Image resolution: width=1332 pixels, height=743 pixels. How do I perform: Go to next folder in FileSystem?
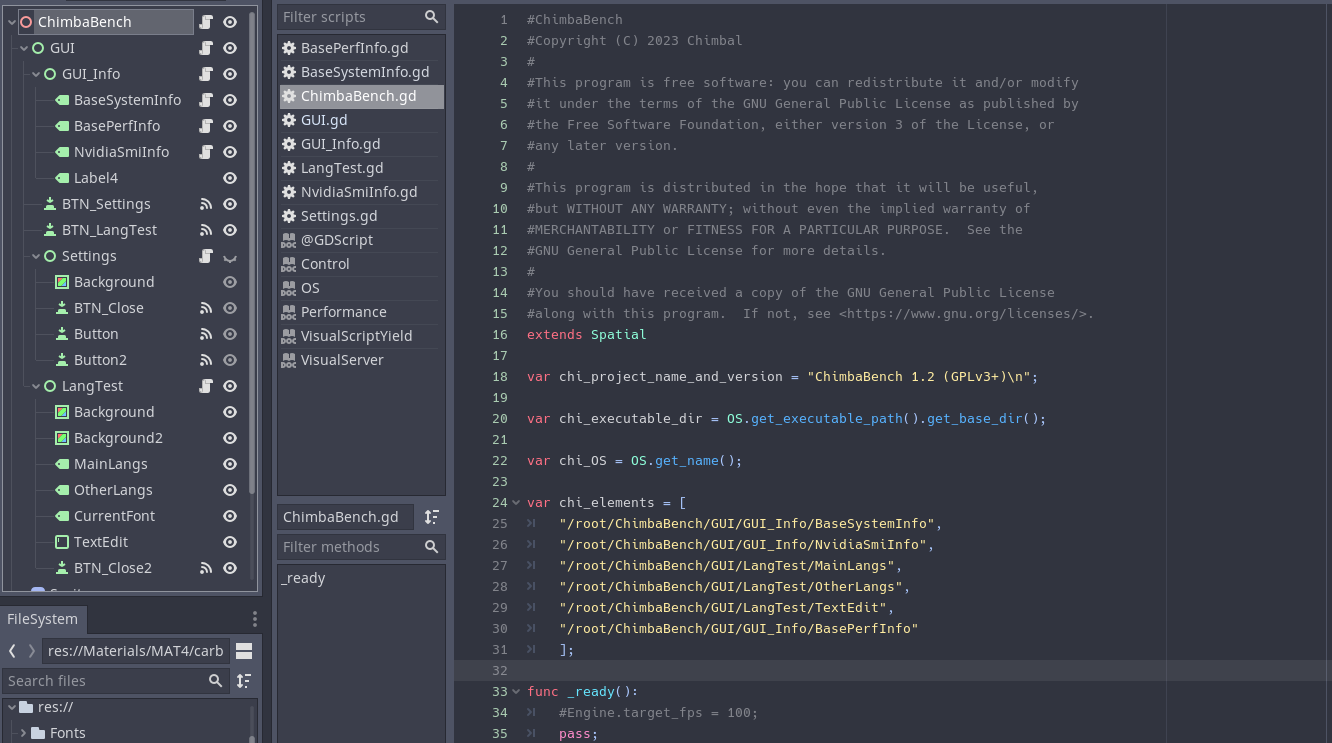pyautogui.click(x=31, y=651)
